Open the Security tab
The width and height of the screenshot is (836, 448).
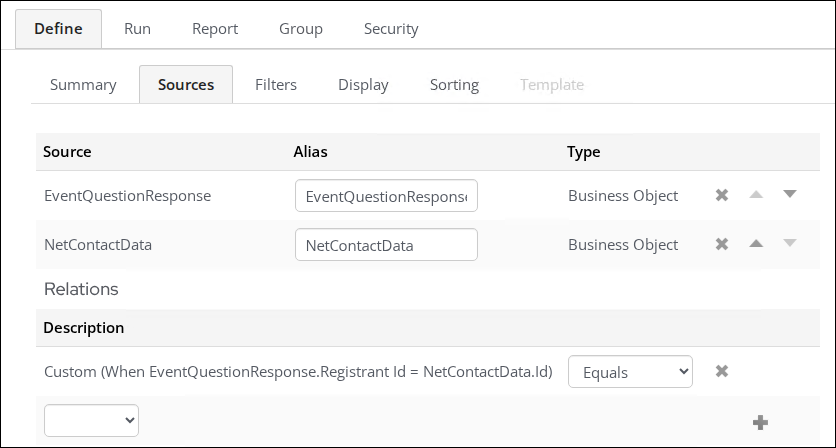391,29
